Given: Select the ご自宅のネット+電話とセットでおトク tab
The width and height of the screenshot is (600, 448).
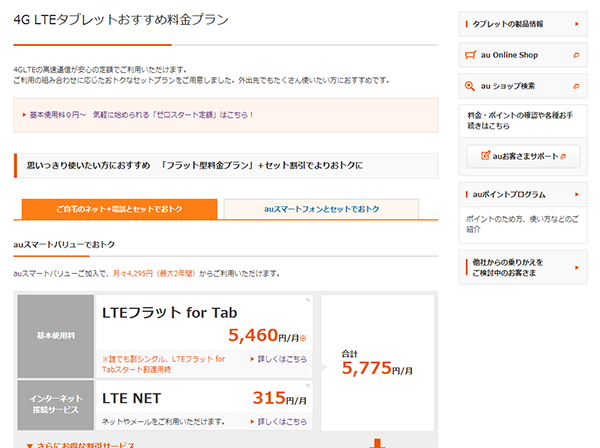Looking at the screenshot, I should pyautogui.click(x=119, y=209).
